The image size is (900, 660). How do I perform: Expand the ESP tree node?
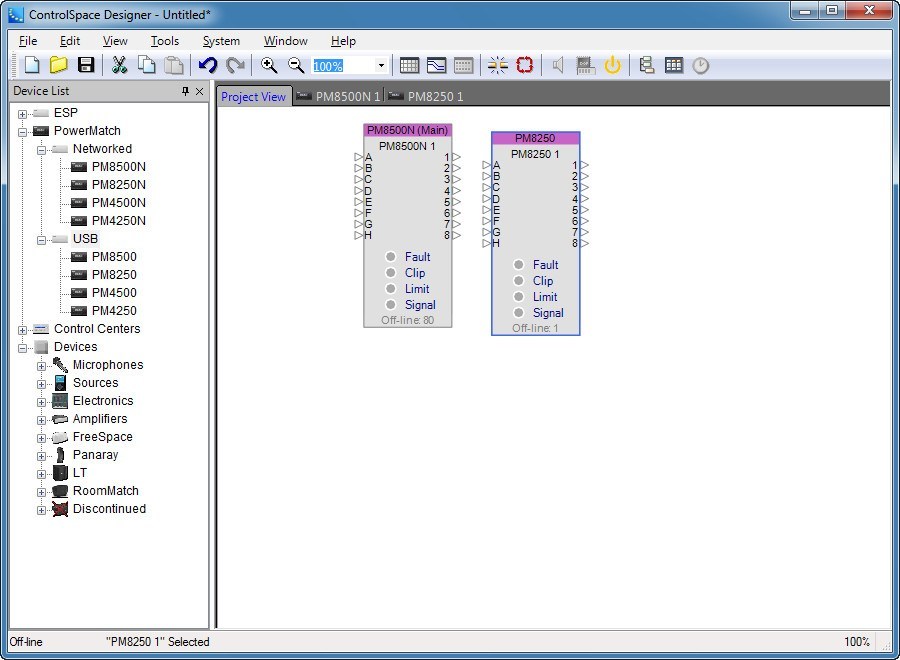22,114
